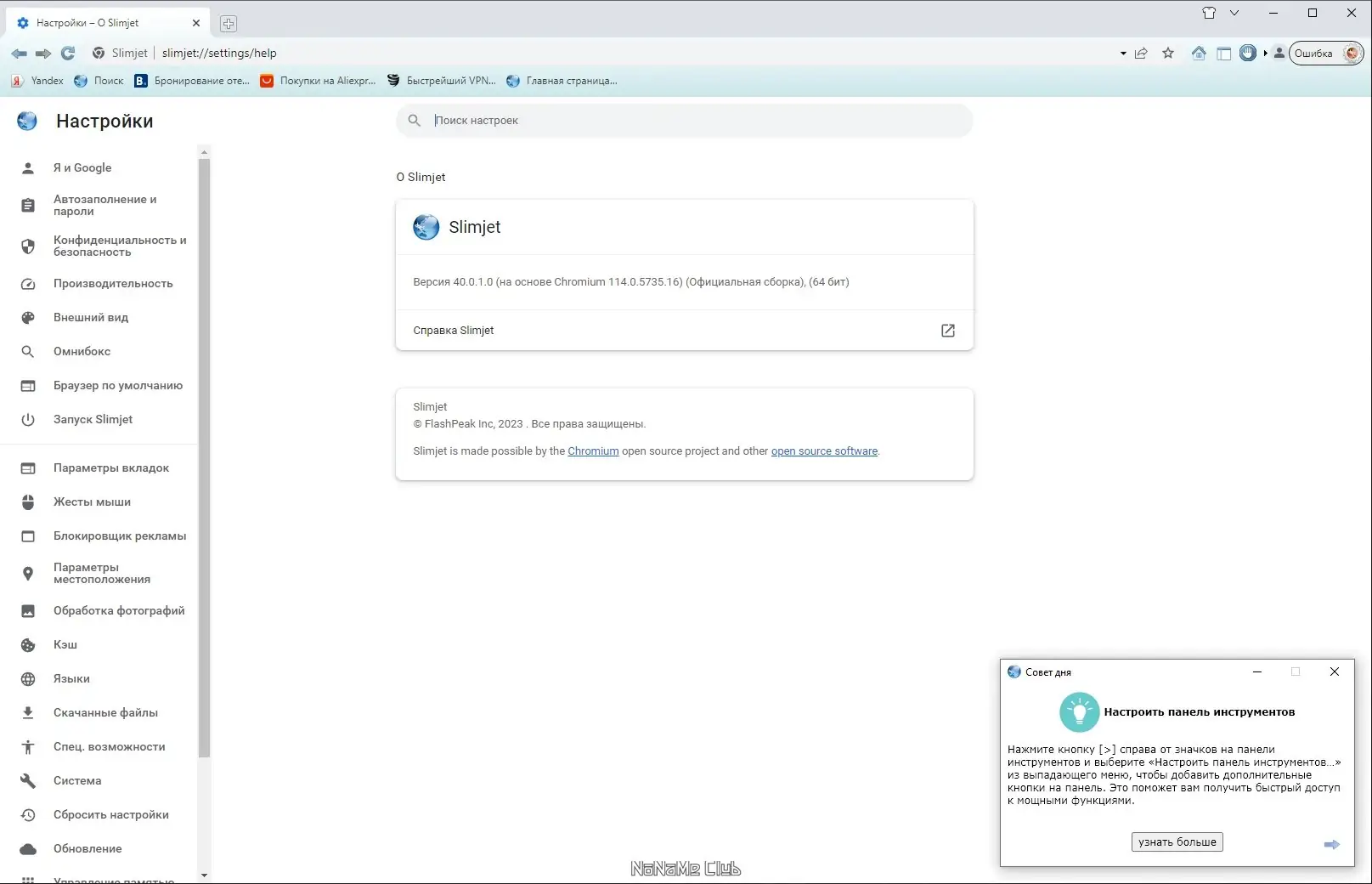Open the Покупки на Aliexpr... bookmark

[x=318, y=81]
